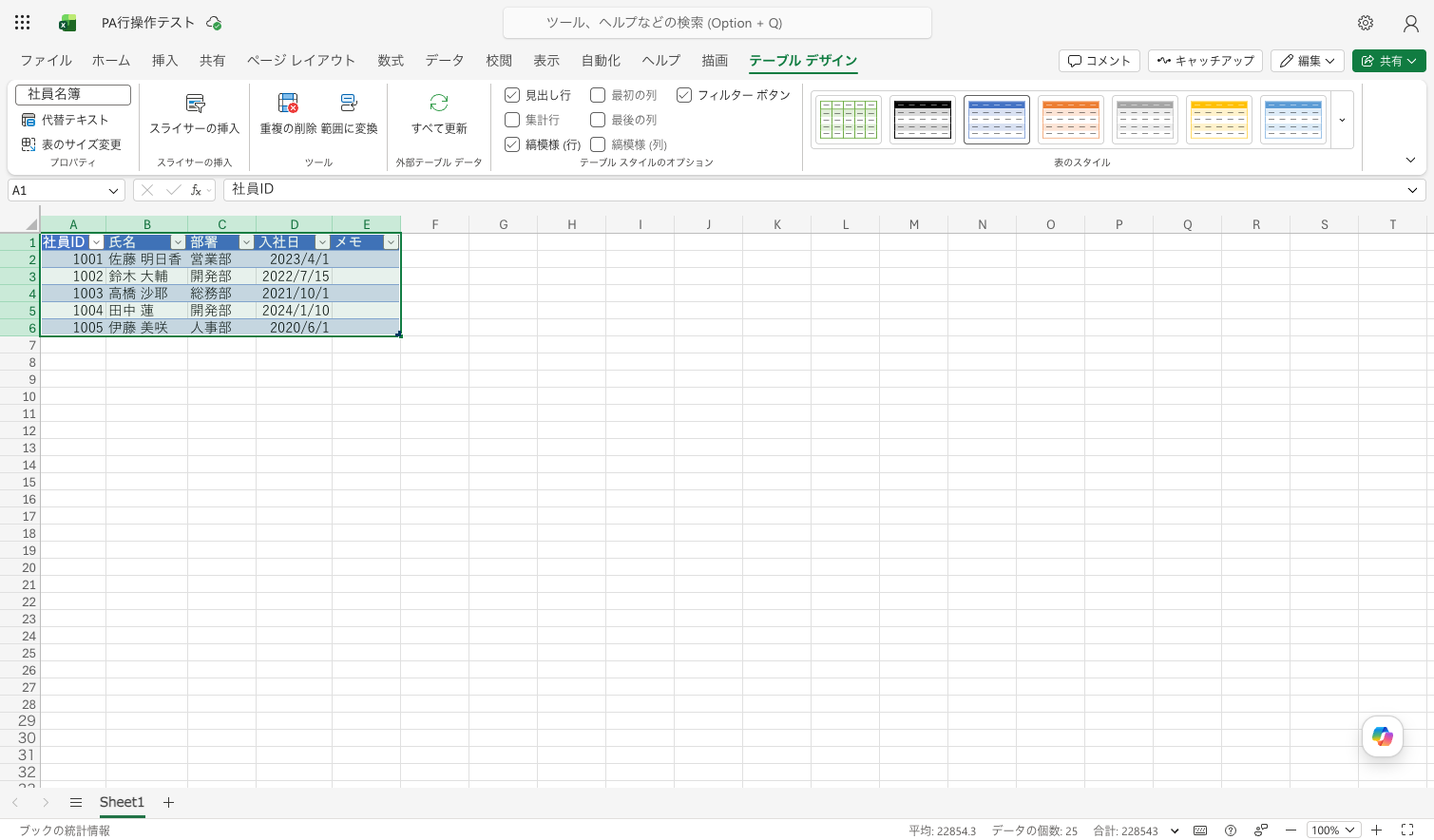Click the table name field 社員名簿
1434x840 pixels.
73,94
